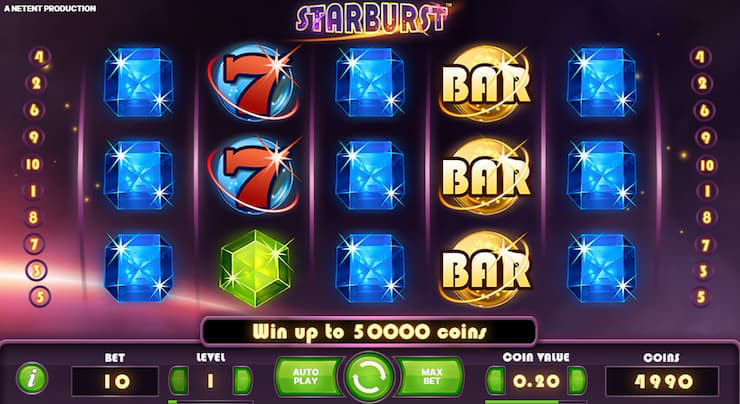Select payline 4 indicator on left side
Image resolution: width=740 pixels, height=404 pixels.
pos(40,57)
